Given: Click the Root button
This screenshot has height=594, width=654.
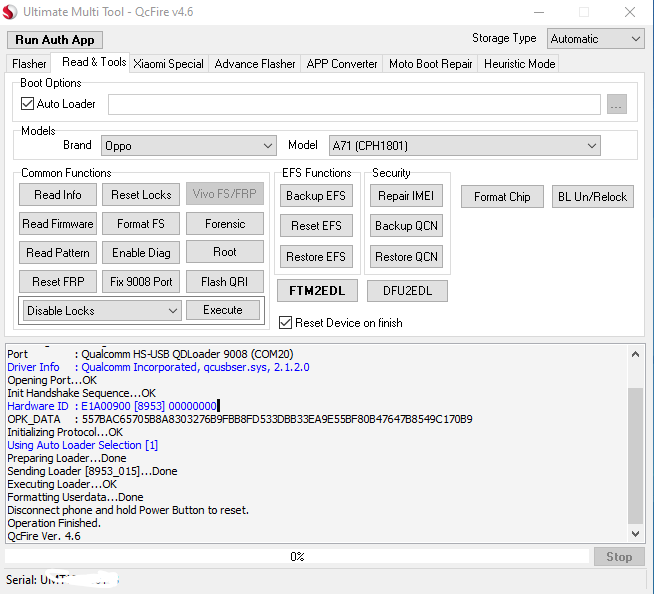Looking at the screenshot, I should 225,252.
